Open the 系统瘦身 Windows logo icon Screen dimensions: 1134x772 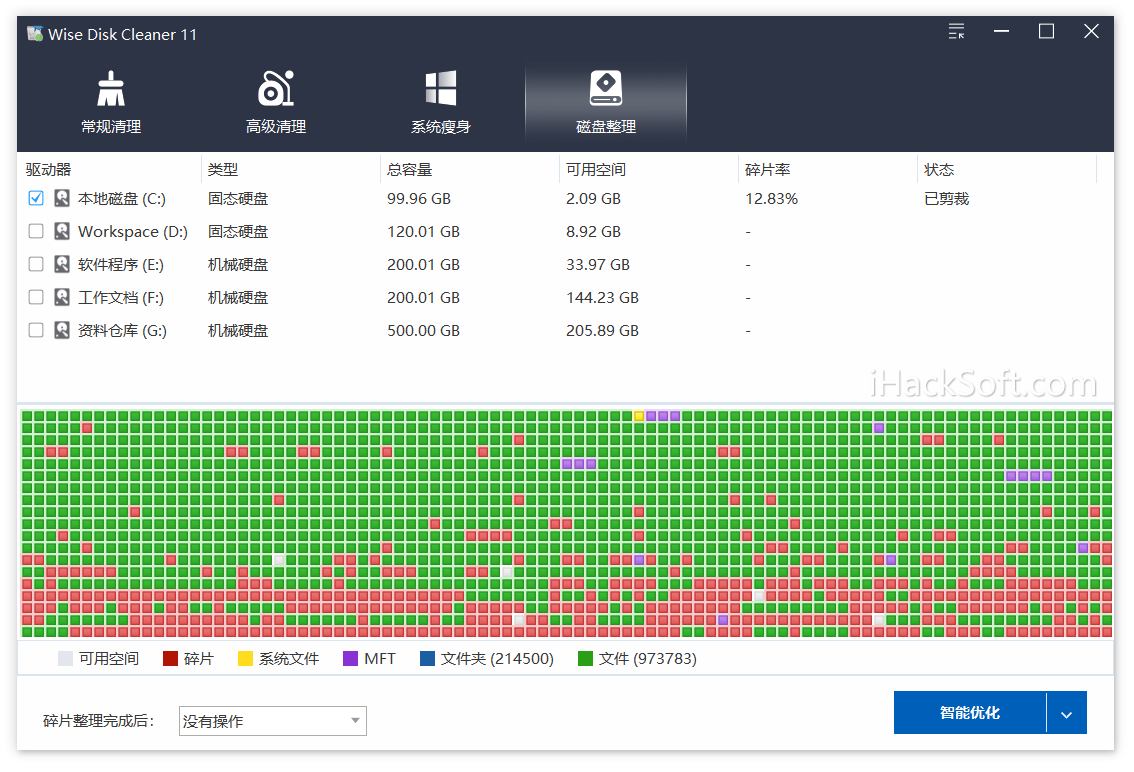[440, 88]
